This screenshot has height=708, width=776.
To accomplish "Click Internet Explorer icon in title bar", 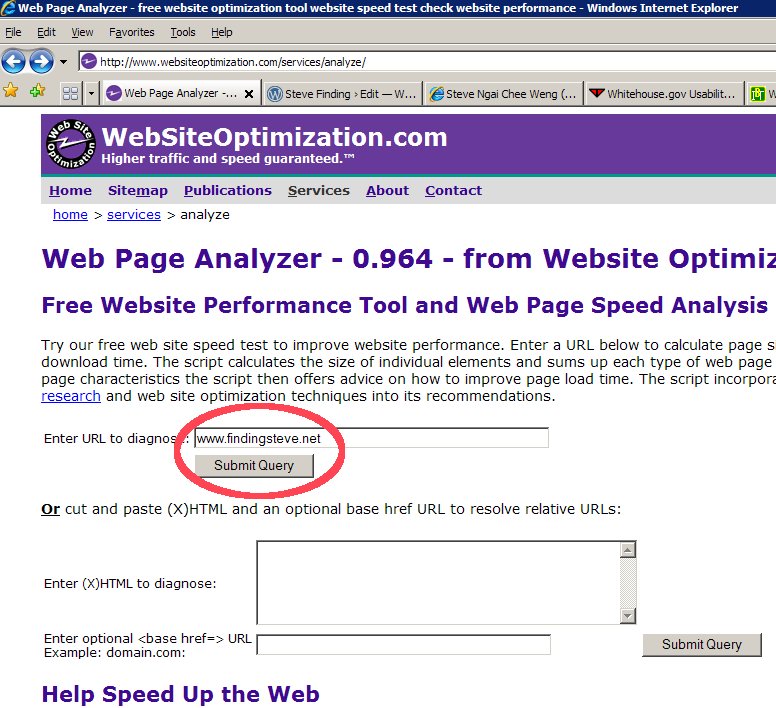I will point(7,8).
